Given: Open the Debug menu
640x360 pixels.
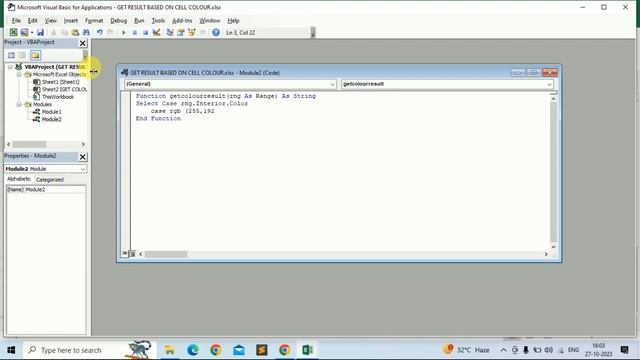Looking at the screenshot, I should tap(118, 20).
